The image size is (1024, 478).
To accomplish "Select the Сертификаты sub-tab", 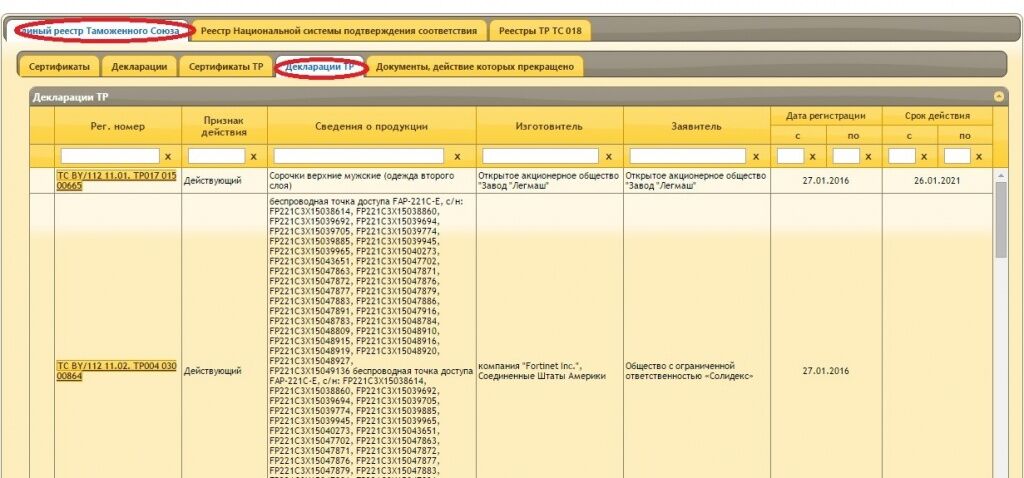I will click(59, 67).
